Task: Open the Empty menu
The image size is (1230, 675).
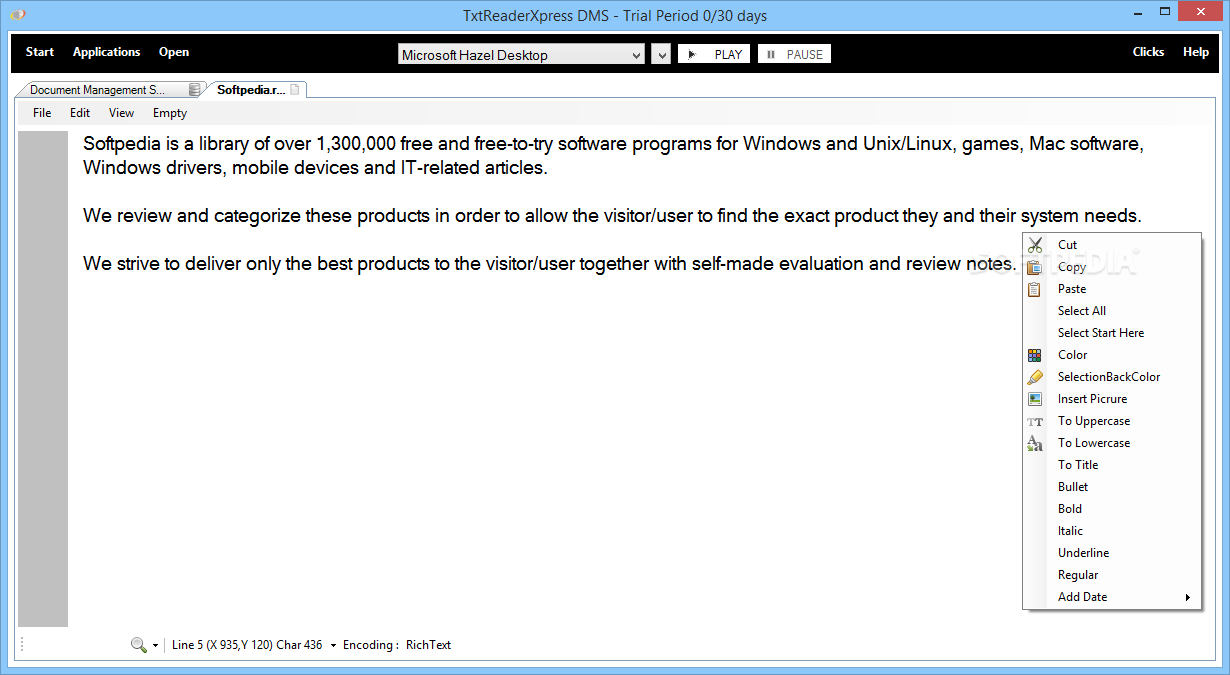Action: coord(170,113)
